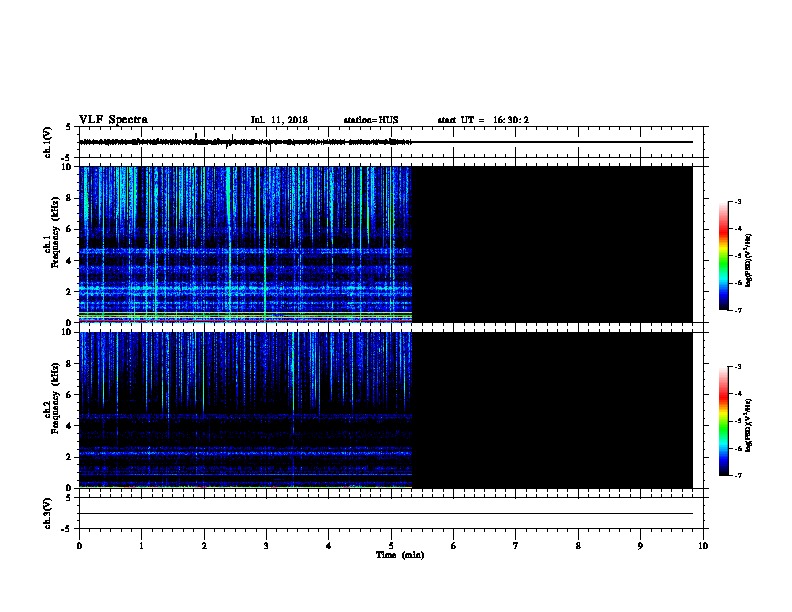Click the 'Time (min)' x-axis label
The height and width of the screenshot is (612, 792).
coord(400,555)
